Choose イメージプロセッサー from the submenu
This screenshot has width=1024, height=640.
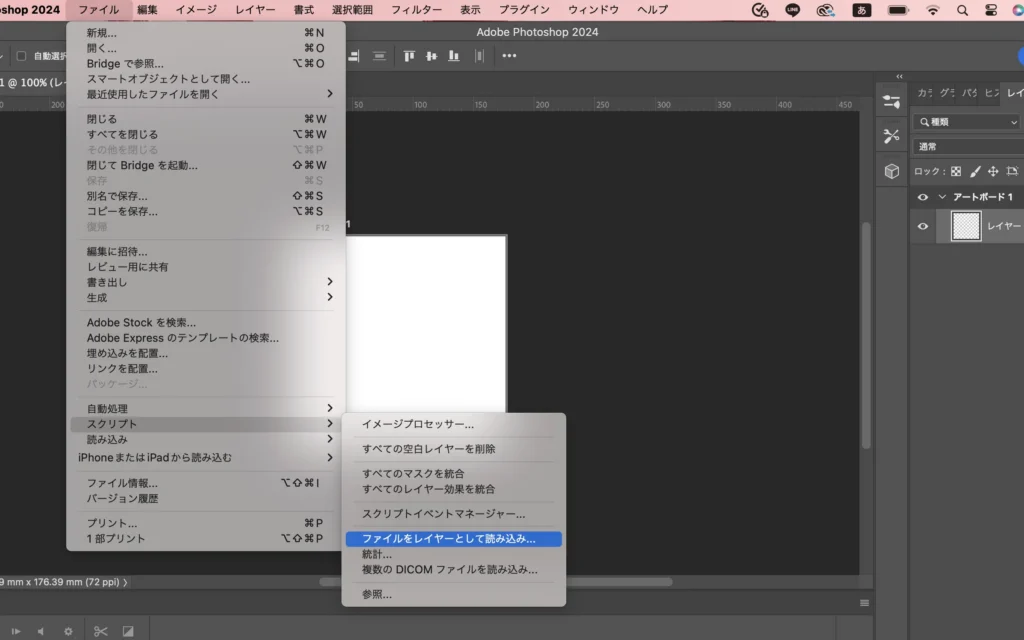pyautogui.click(x=418, y=424)
